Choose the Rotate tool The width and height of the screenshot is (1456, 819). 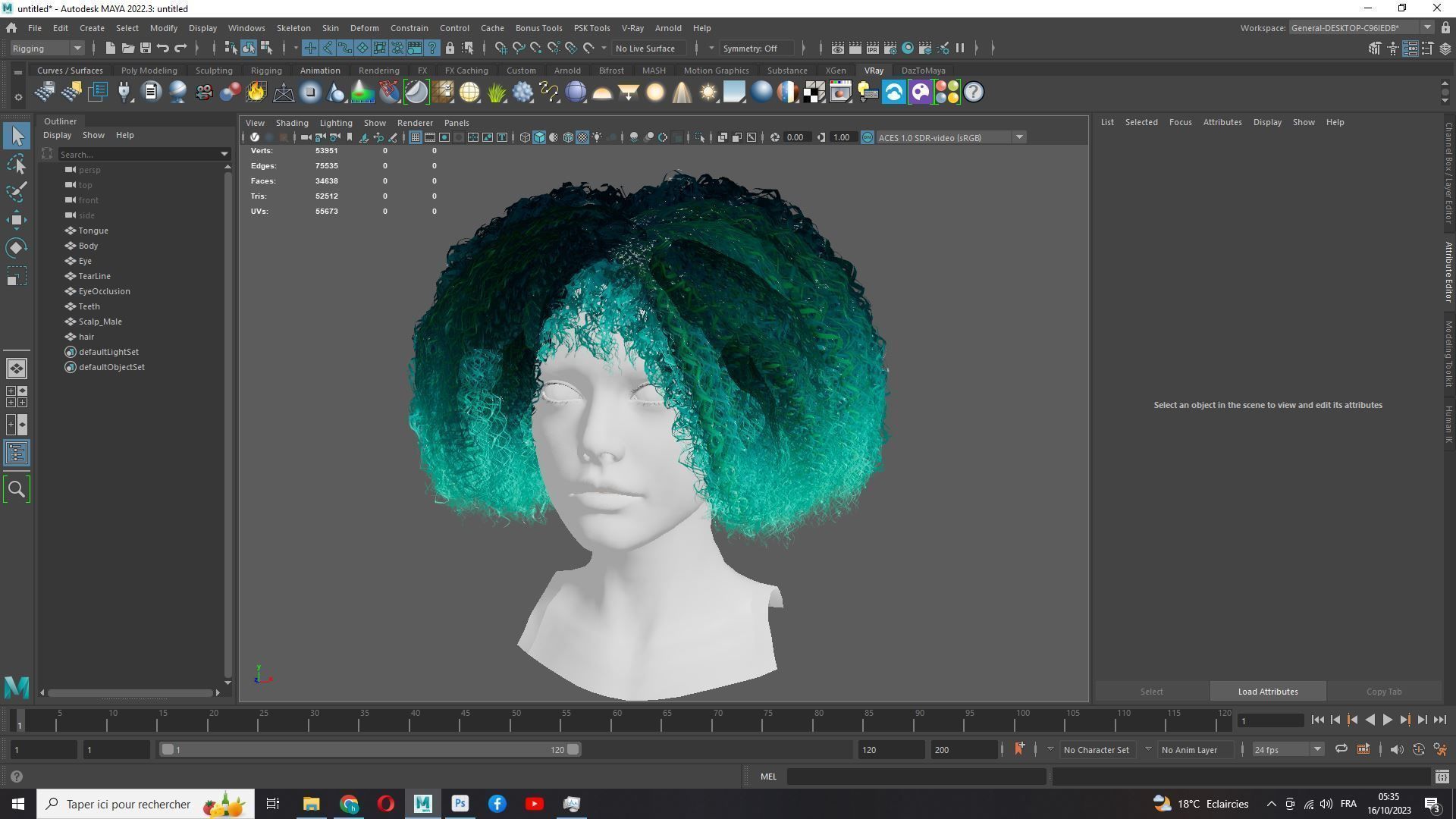17,248
